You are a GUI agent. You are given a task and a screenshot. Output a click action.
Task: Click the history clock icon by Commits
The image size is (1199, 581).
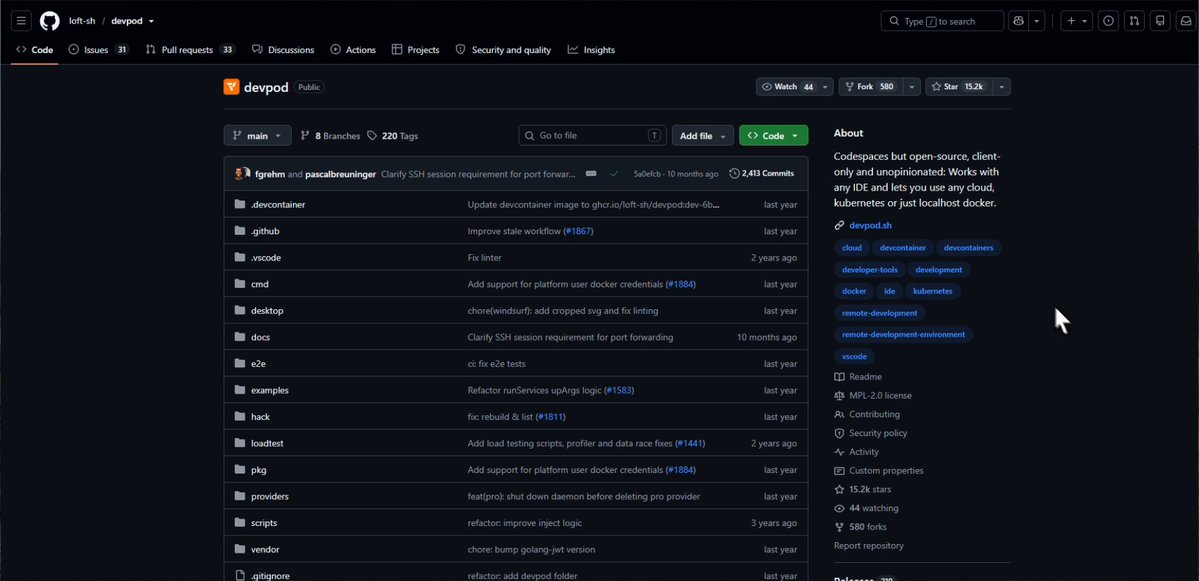[x=735, y=174]
